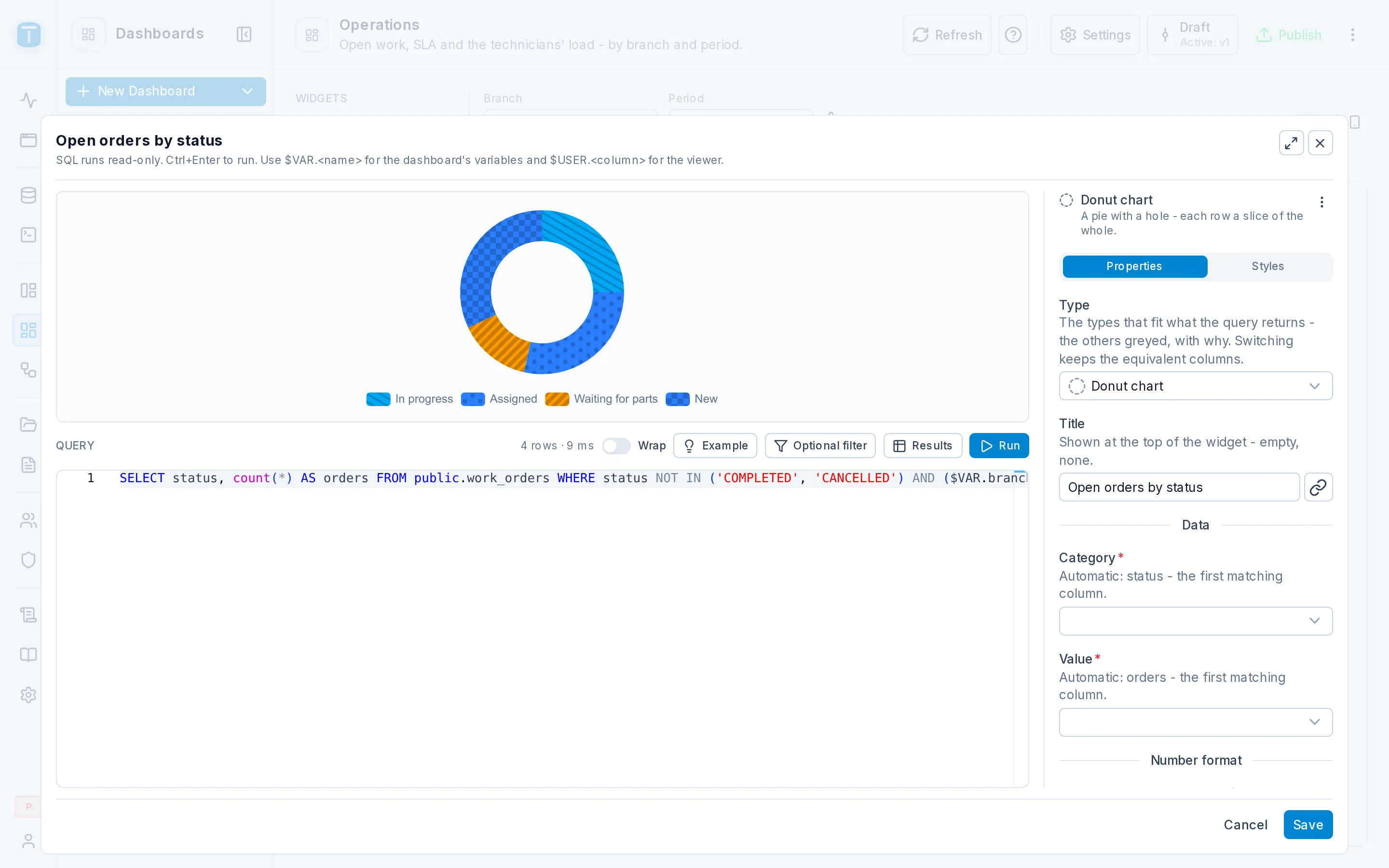Screen dimensions: 1389x868
Task: Open the Draft version selector
Action: [x=1192, y=35]
